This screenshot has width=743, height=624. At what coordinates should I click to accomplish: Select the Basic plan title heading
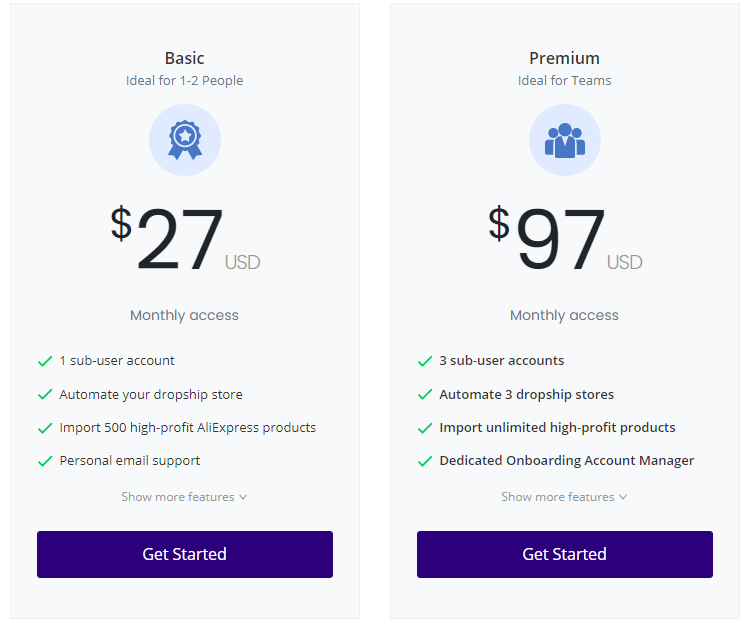pyautogui.click(x=184, y=58)
